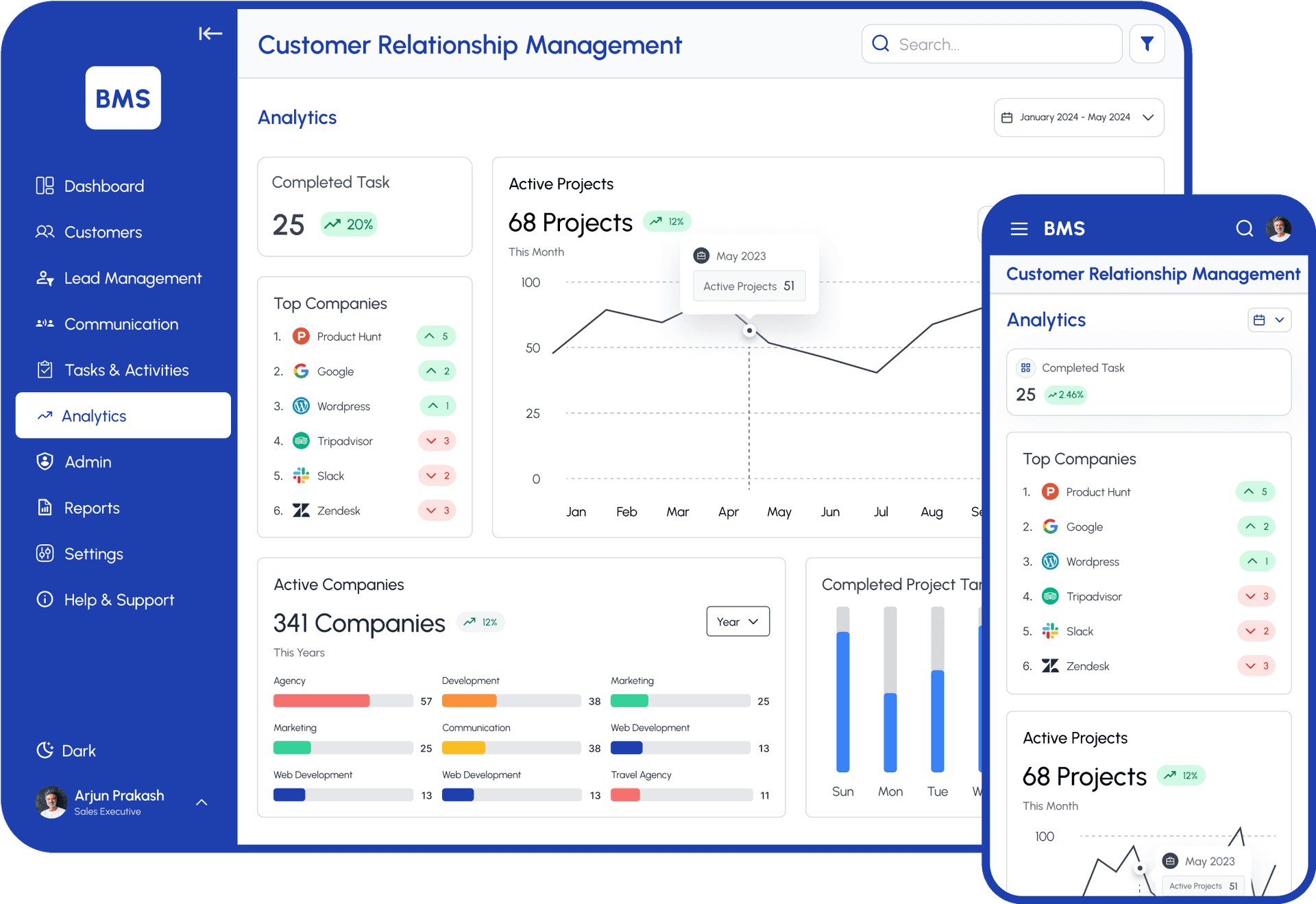
Task: Click the hamburger menu in mobile view
Action: [1019, 229]
